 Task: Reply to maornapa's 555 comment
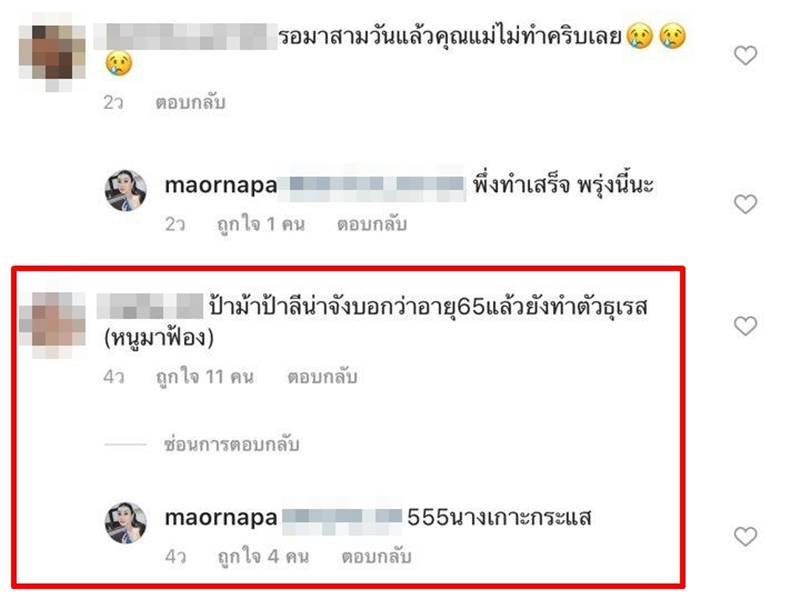376,556
